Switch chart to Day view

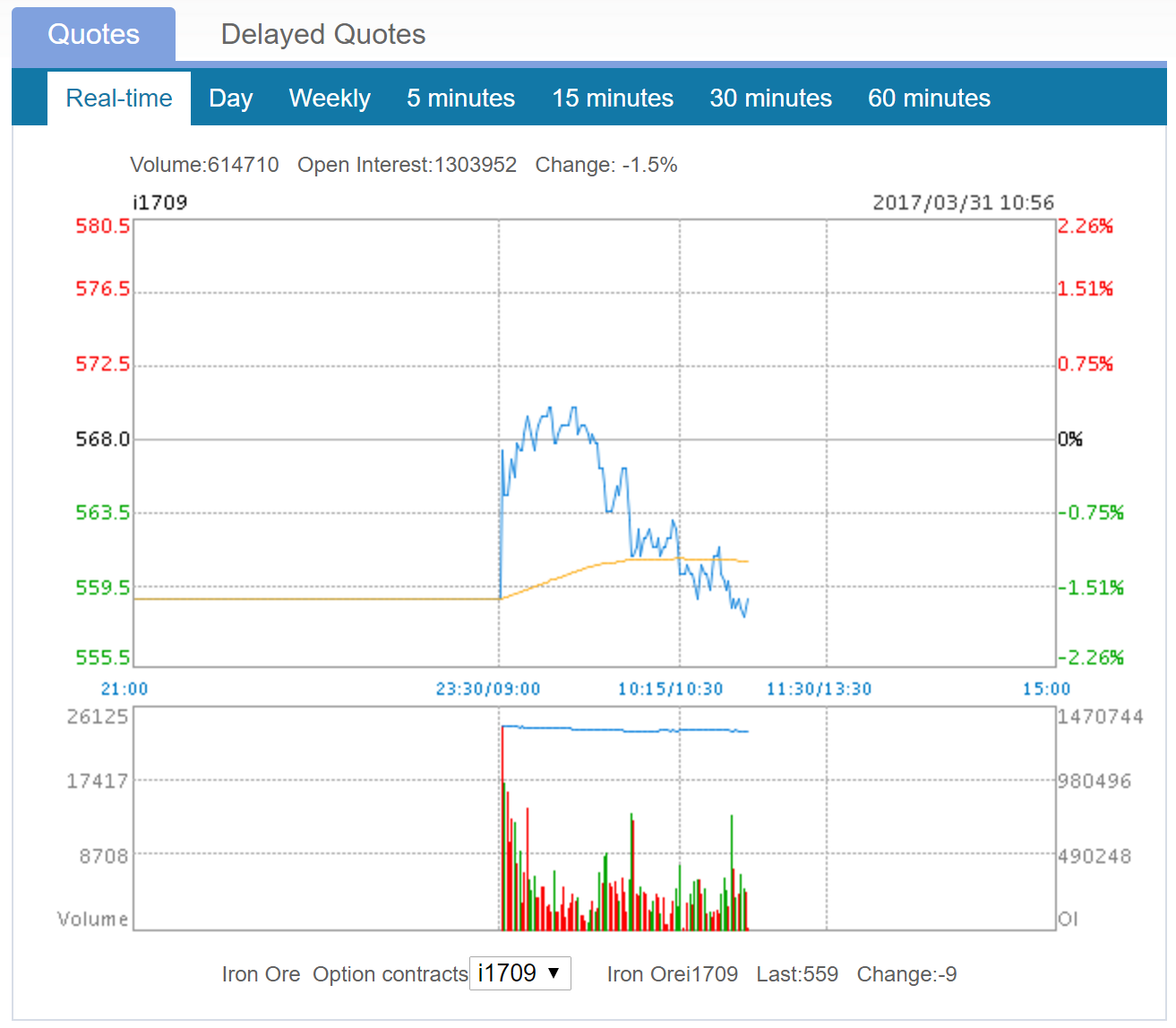230,99
